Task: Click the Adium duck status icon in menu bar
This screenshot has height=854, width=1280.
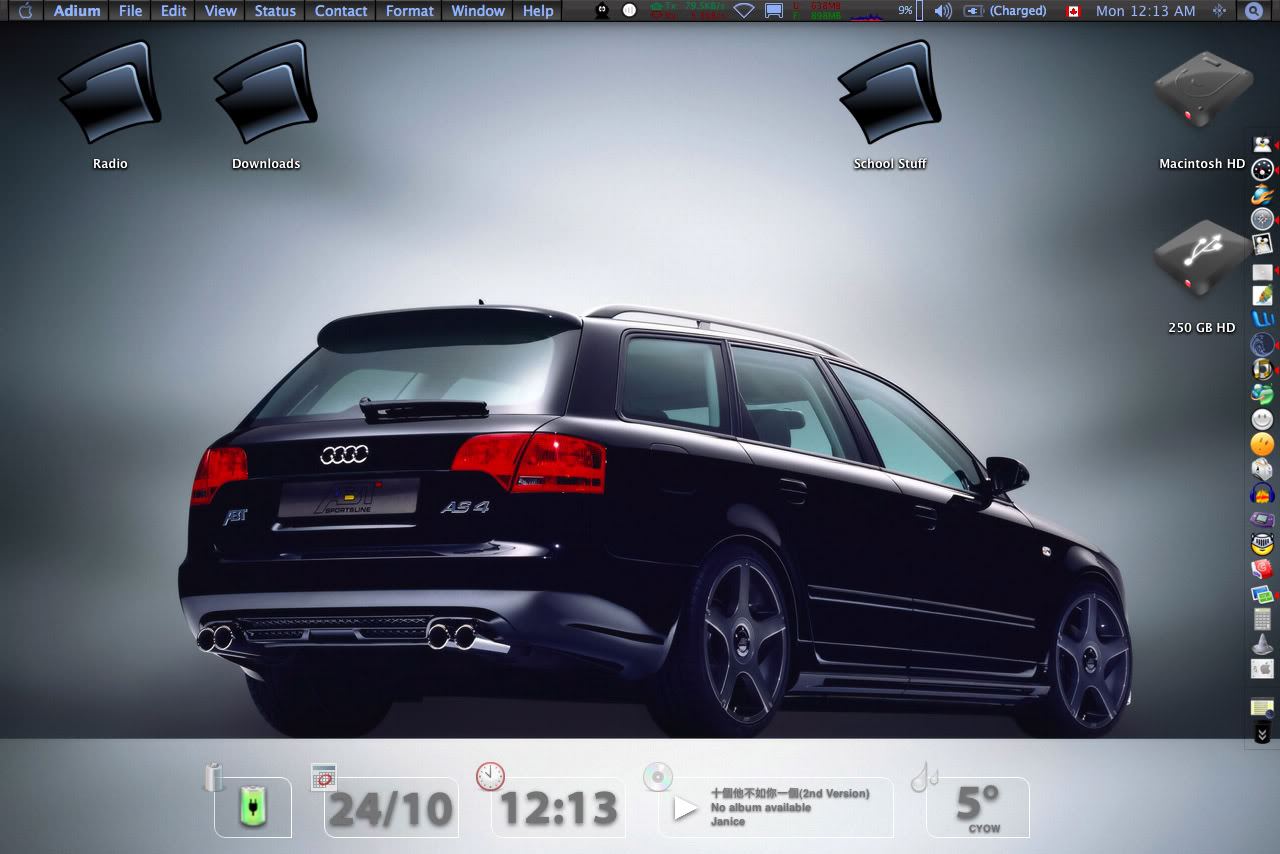Action: [602, 11]
